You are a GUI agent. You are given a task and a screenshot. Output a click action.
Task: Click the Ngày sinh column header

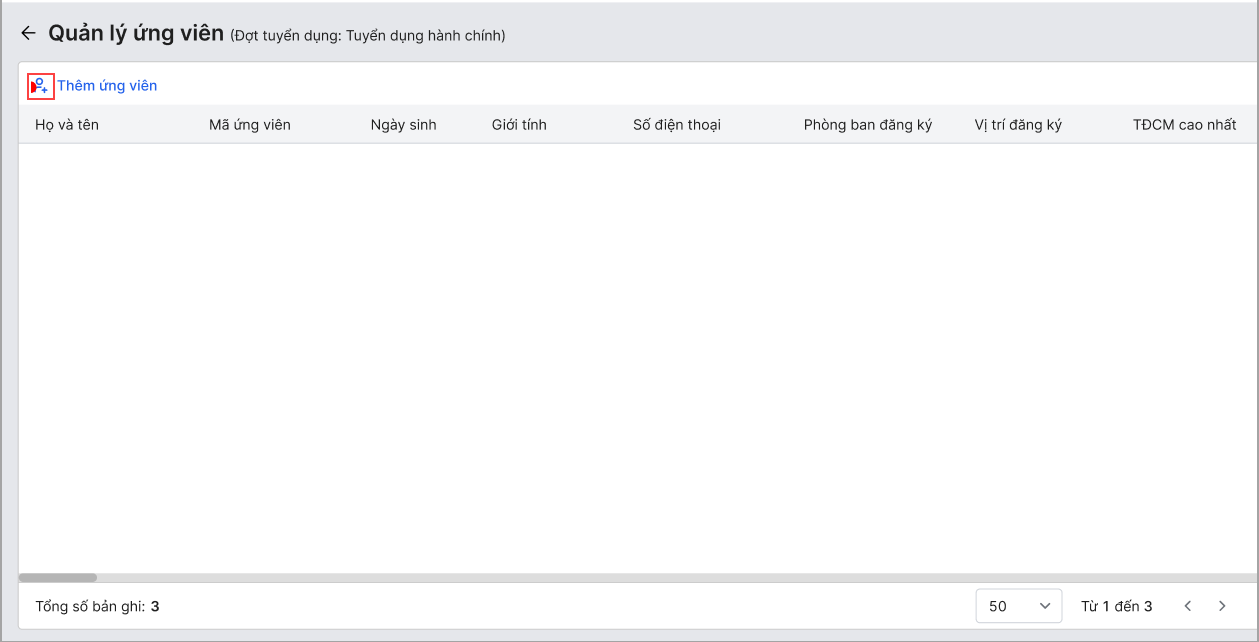coord(403,125)
